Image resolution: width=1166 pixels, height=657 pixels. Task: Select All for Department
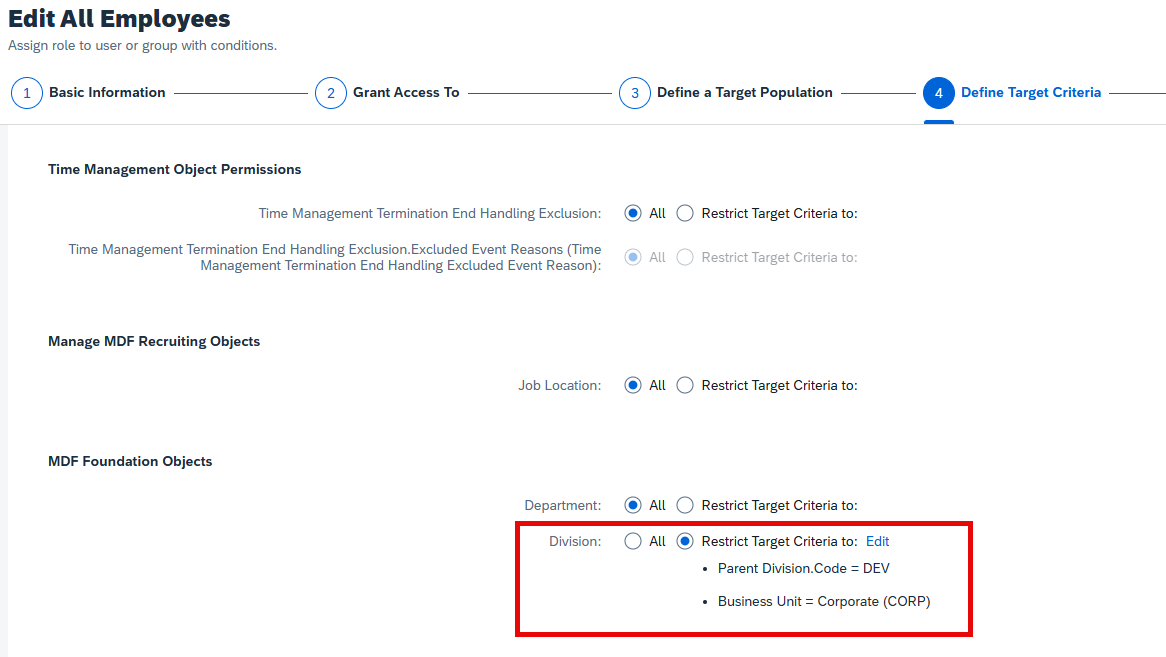[633, 505]
